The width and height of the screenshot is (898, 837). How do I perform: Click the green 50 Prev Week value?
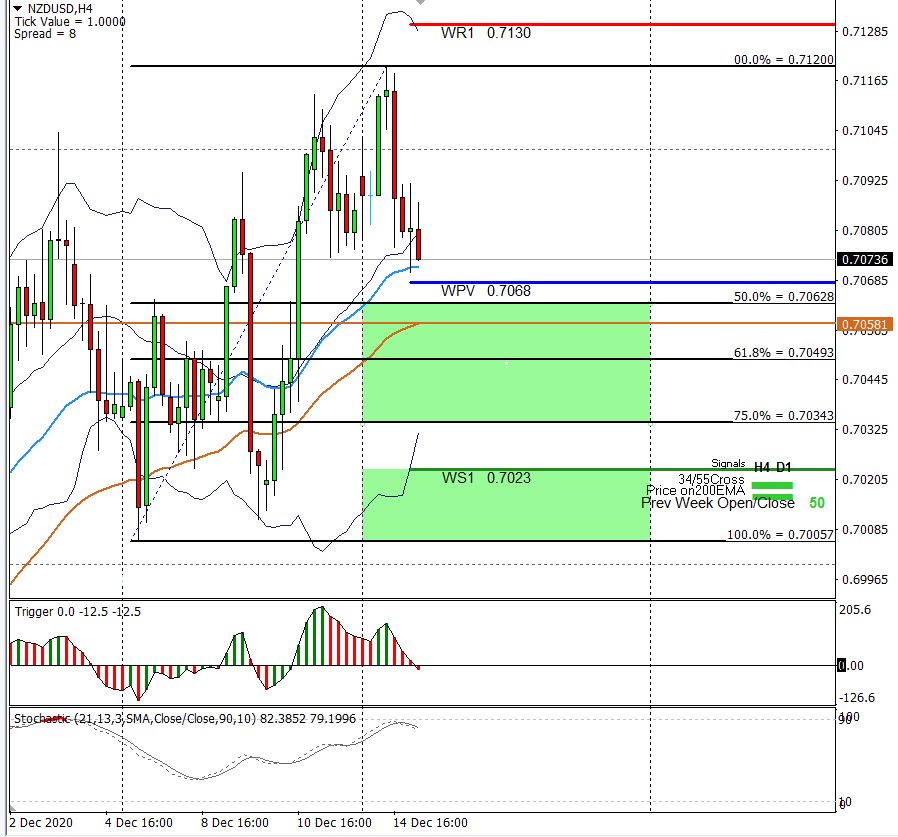point(816,503)
